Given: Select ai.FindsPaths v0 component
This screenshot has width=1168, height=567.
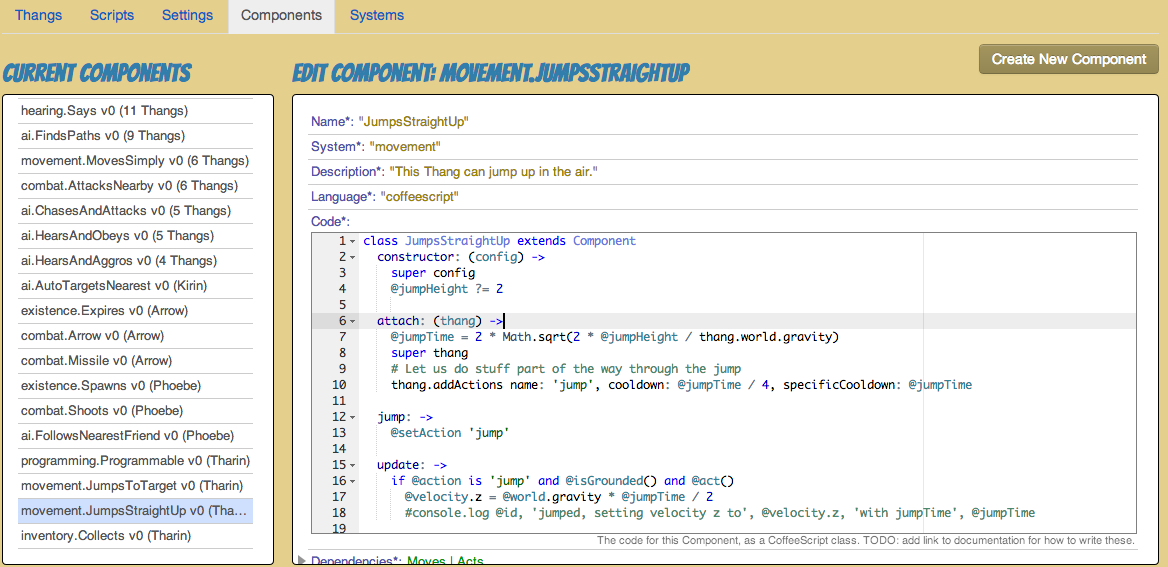Looking at the screenshot, I should coord(136,136).
